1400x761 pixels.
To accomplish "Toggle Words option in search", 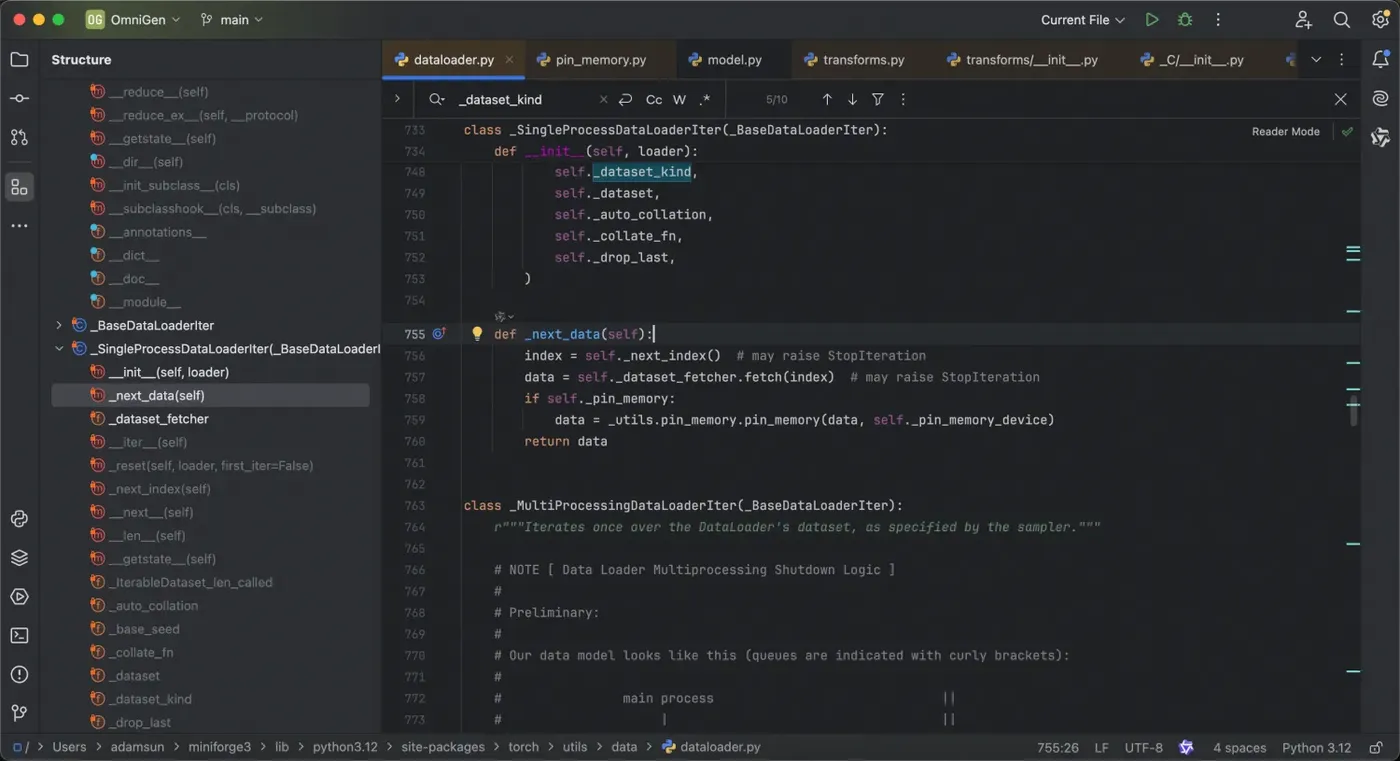I will (x=680, y=100).
